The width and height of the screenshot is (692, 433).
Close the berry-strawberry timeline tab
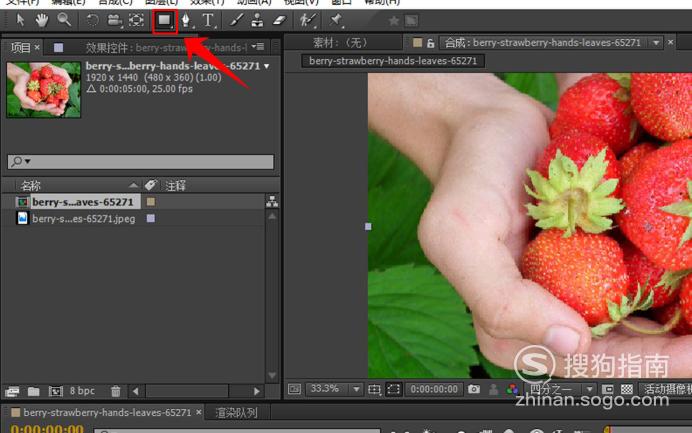199,412
